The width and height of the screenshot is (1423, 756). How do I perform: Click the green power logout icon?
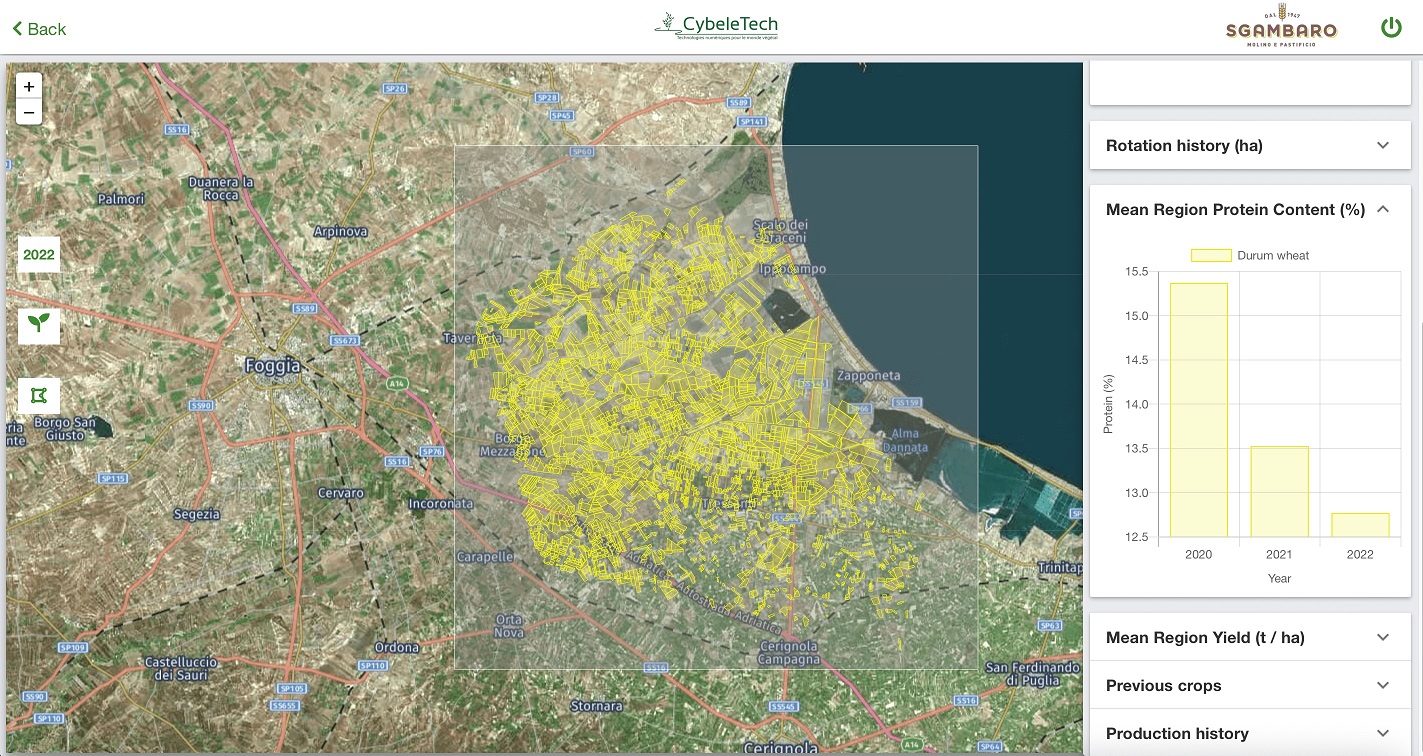[x=1391, y=27]
